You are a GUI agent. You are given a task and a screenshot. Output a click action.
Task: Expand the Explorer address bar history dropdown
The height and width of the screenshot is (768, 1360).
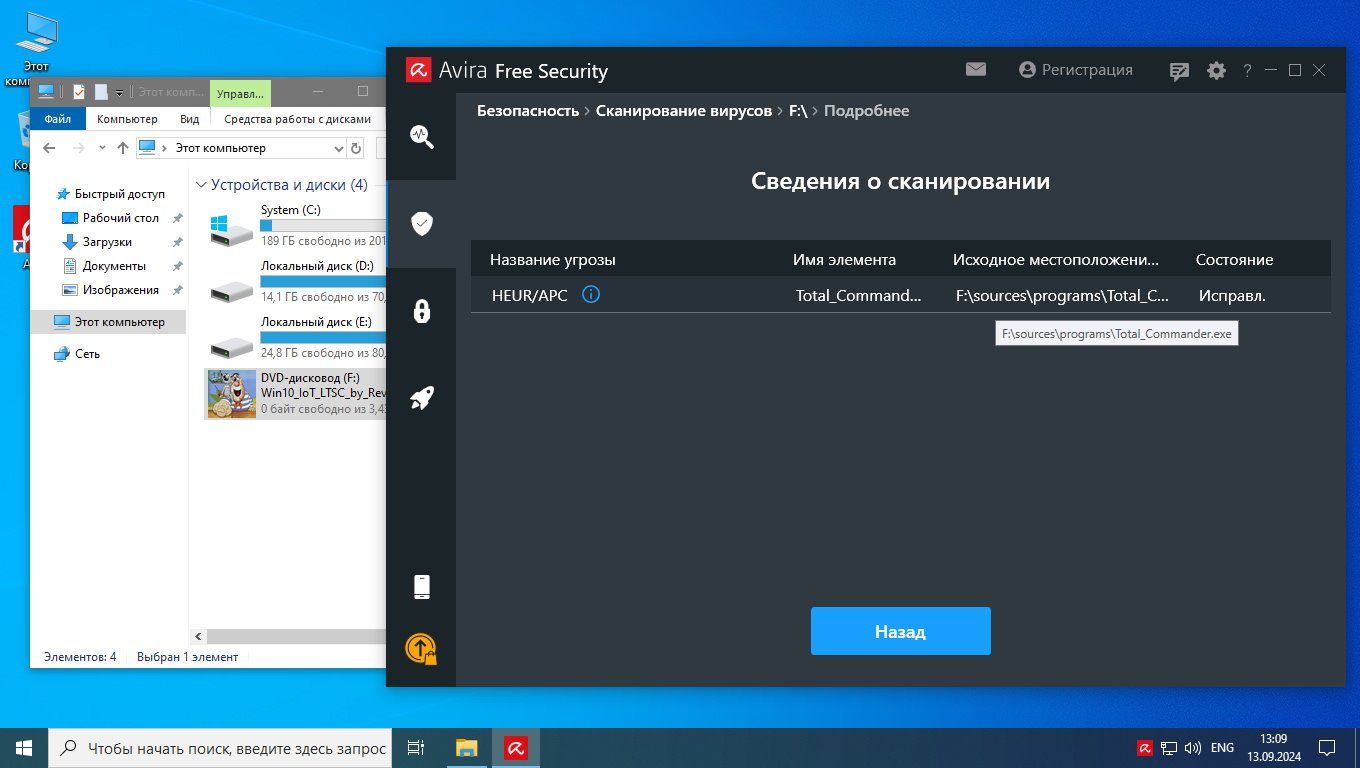pyautogui.click(x=338, y=148)
